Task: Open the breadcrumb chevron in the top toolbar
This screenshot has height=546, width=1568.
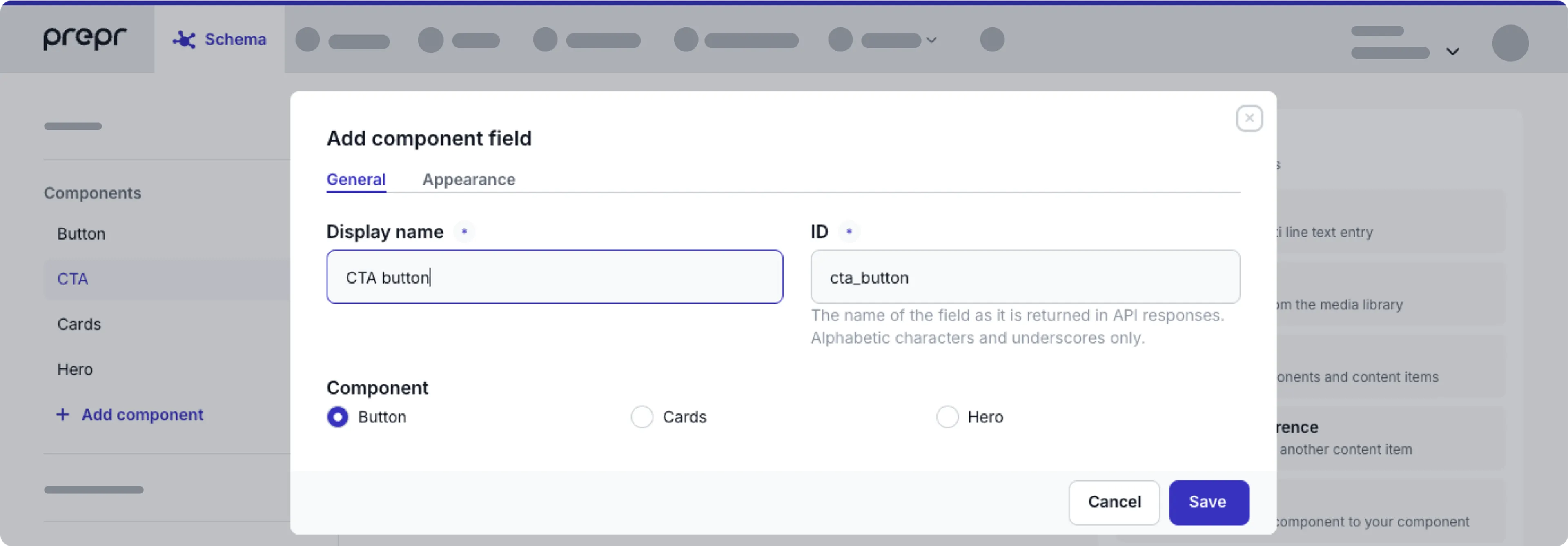Action: (x=931, y=40)
